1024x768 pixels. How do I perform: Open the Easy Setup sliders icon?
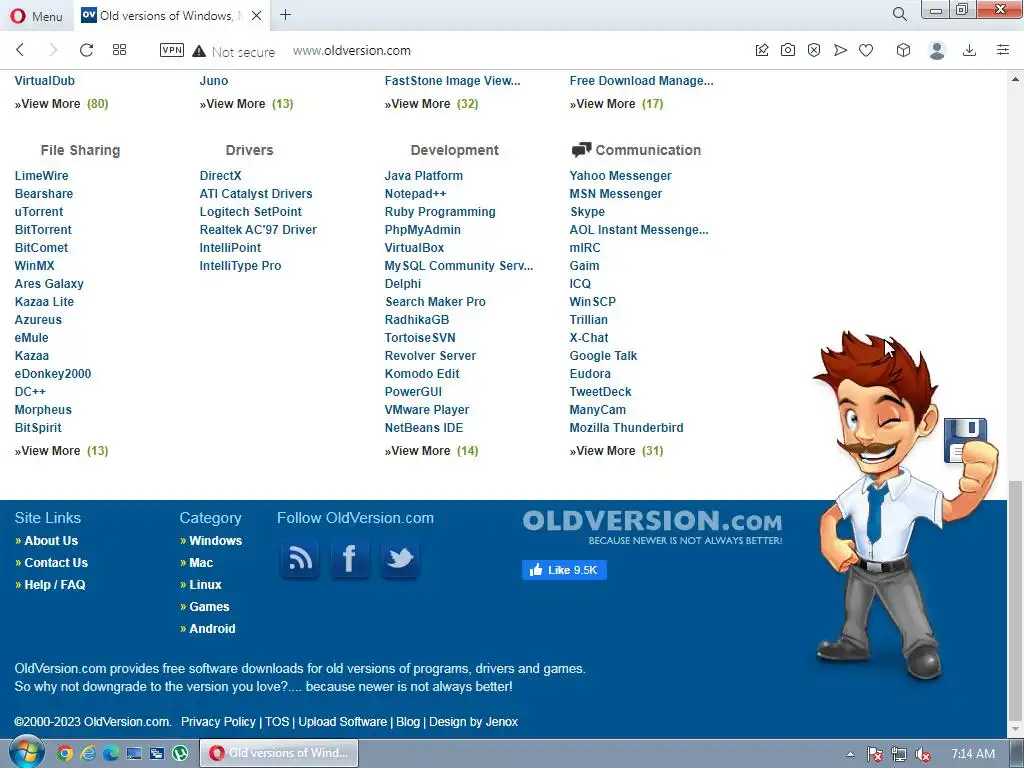click(1003, 50)
